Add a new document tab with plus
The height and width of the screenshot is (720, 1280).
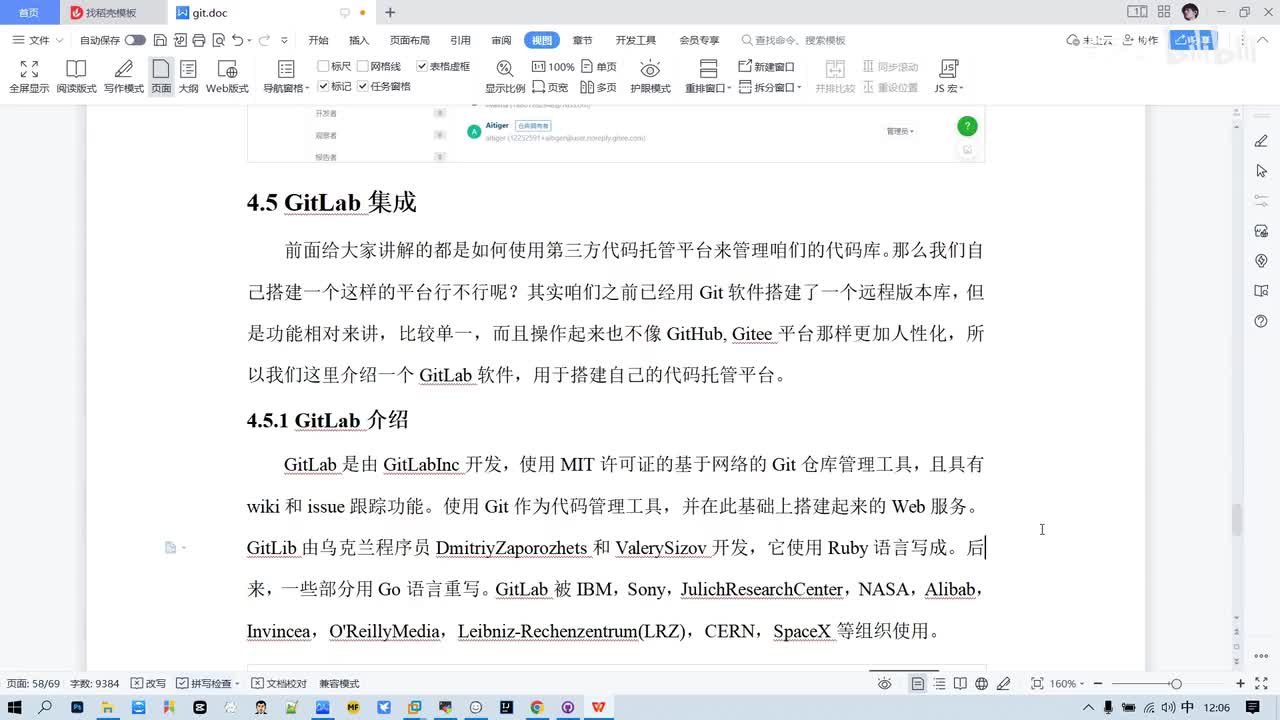tap(390, 13)
